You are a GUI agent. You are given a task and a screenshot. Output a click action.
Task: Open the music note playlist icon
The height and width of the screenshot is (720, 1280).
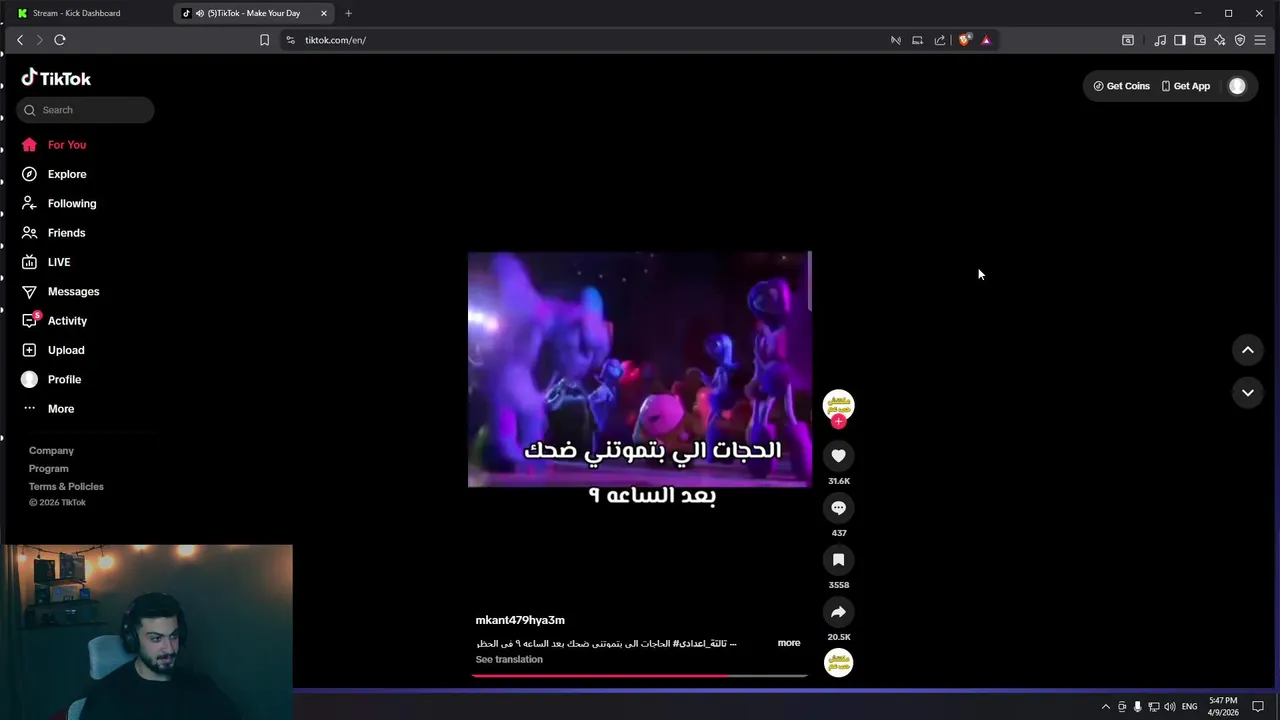click(x=1160, y=40)
